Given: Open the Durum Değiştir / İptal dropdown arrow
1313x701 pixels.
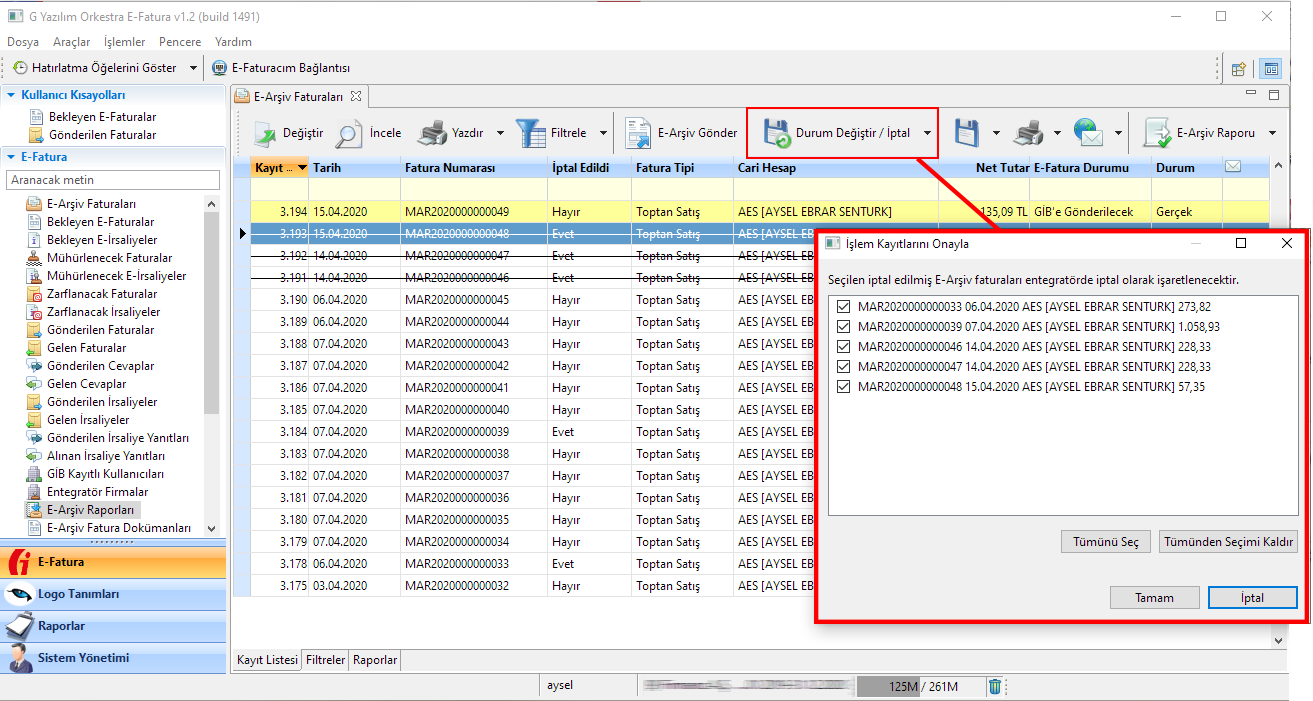Looking at the screenshot, I should pyautogui.click(x=928, y=133).
